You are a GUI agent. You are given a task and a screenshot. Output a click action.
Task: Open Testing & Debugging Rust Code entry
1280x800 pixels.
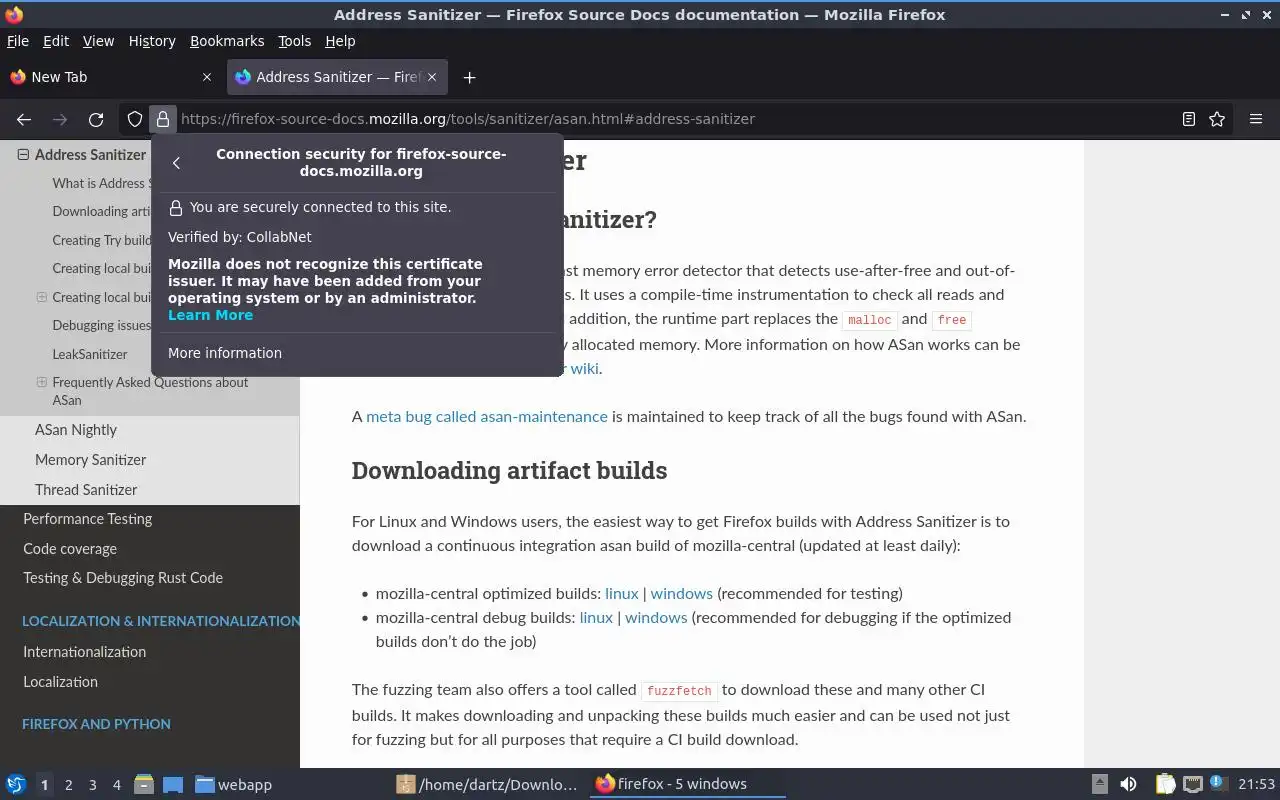click(x=123, y=578)
